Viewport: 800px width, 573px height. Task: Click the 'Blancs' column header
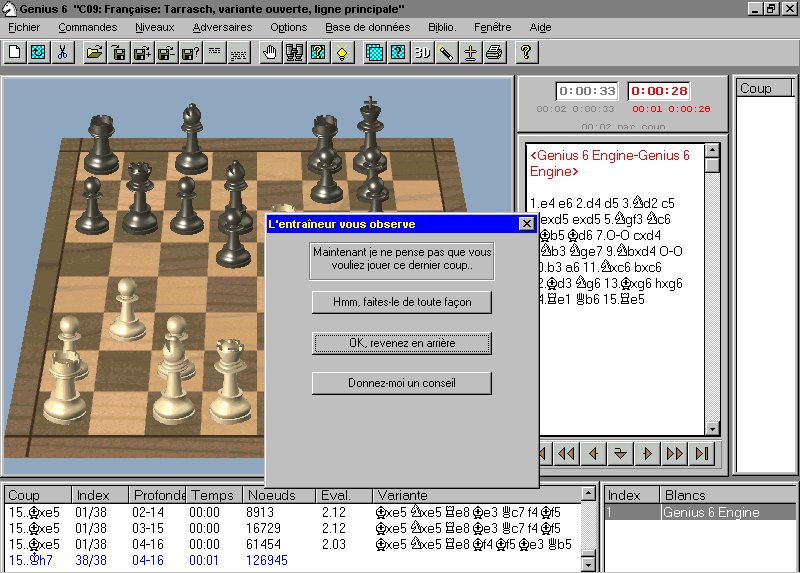pyautogui.click(x=729, y=495)
